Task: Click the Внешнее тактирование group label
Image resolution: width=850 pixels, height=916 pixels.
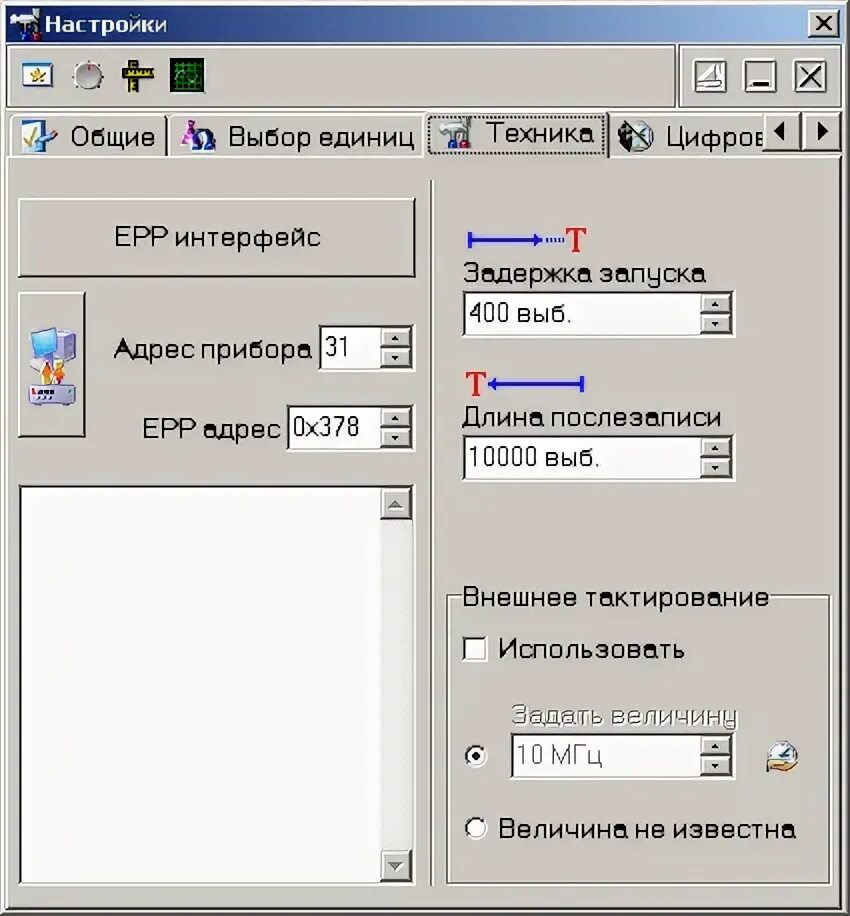Action: point(615,598)
